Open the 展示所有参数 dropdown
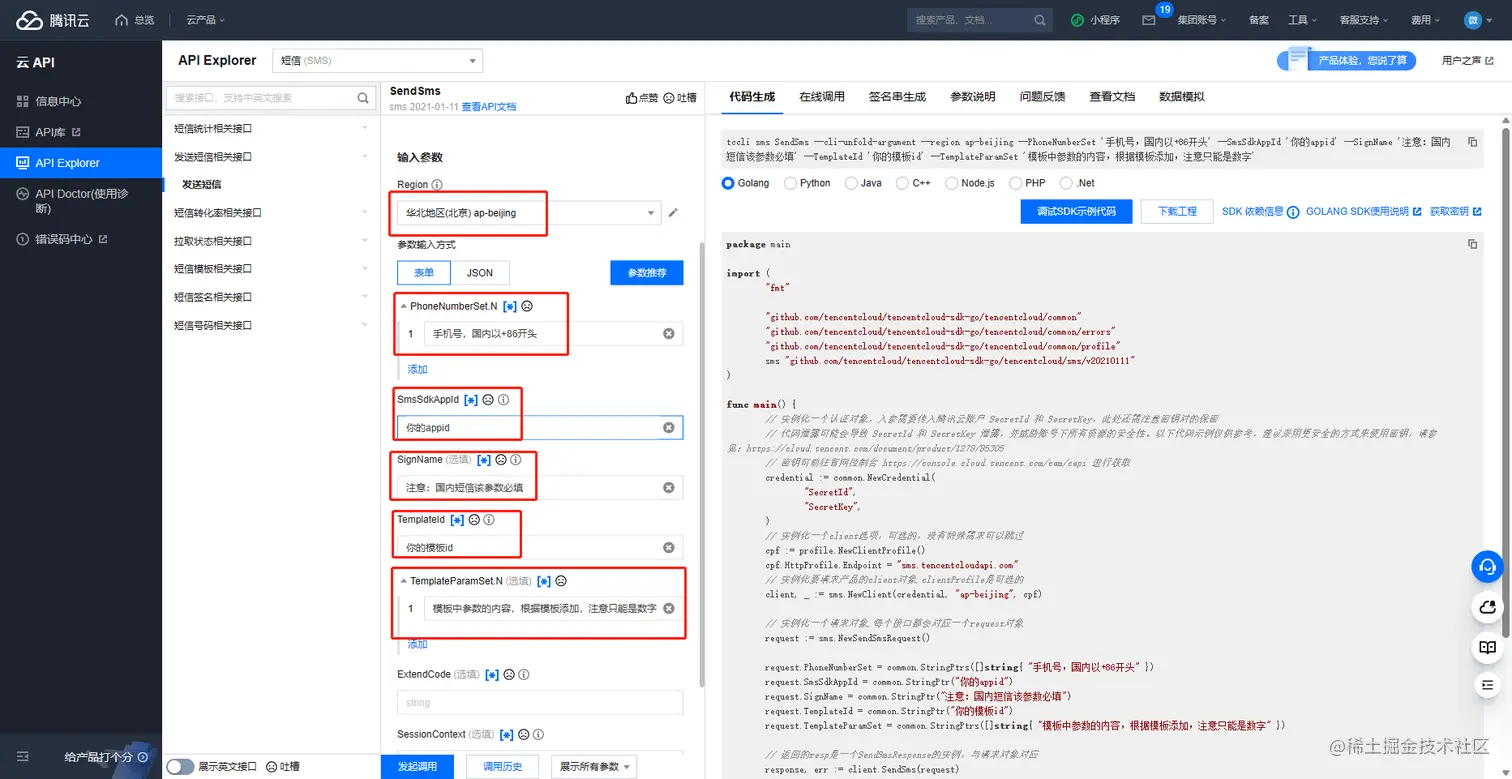Image resolution: width=1512 pixels, height=779 pixels. pos(594,767)
